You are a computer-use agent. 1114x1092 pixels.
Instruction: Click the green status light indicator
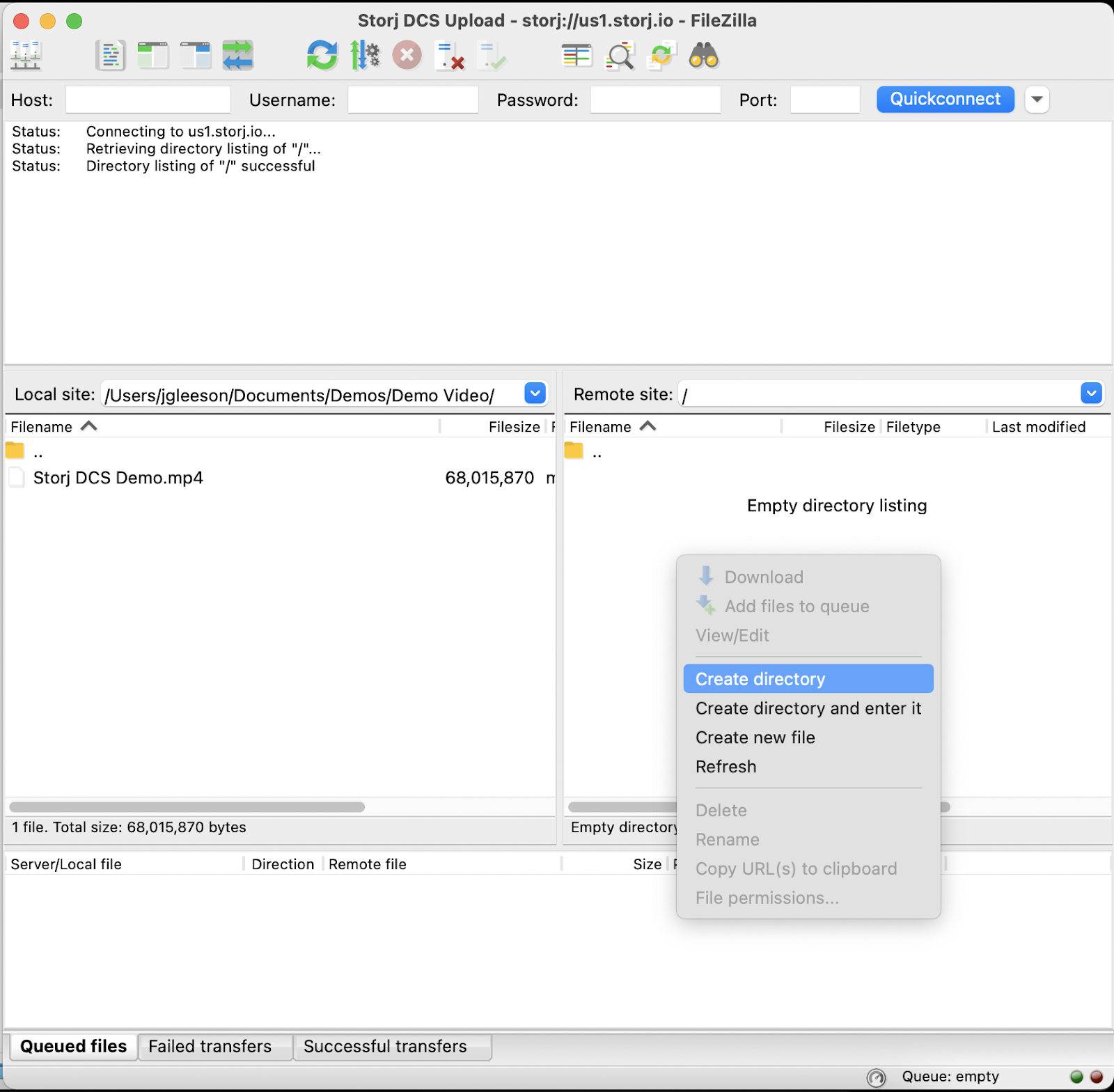click(x=1076, y=1077)
